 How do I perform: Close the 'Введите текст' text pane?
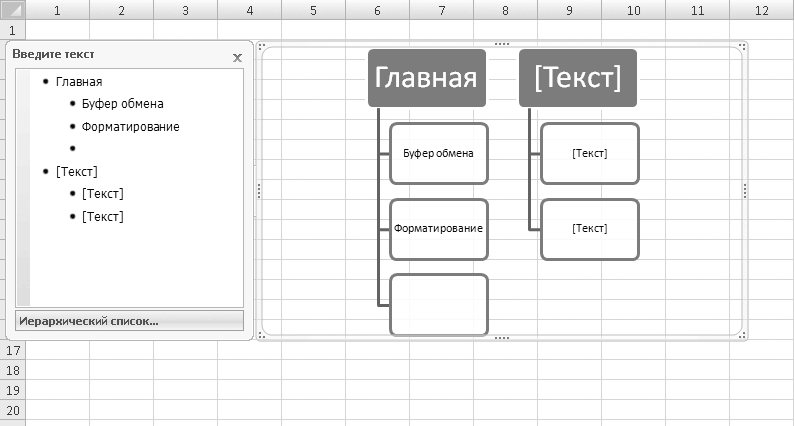click(x=237, y=58)
